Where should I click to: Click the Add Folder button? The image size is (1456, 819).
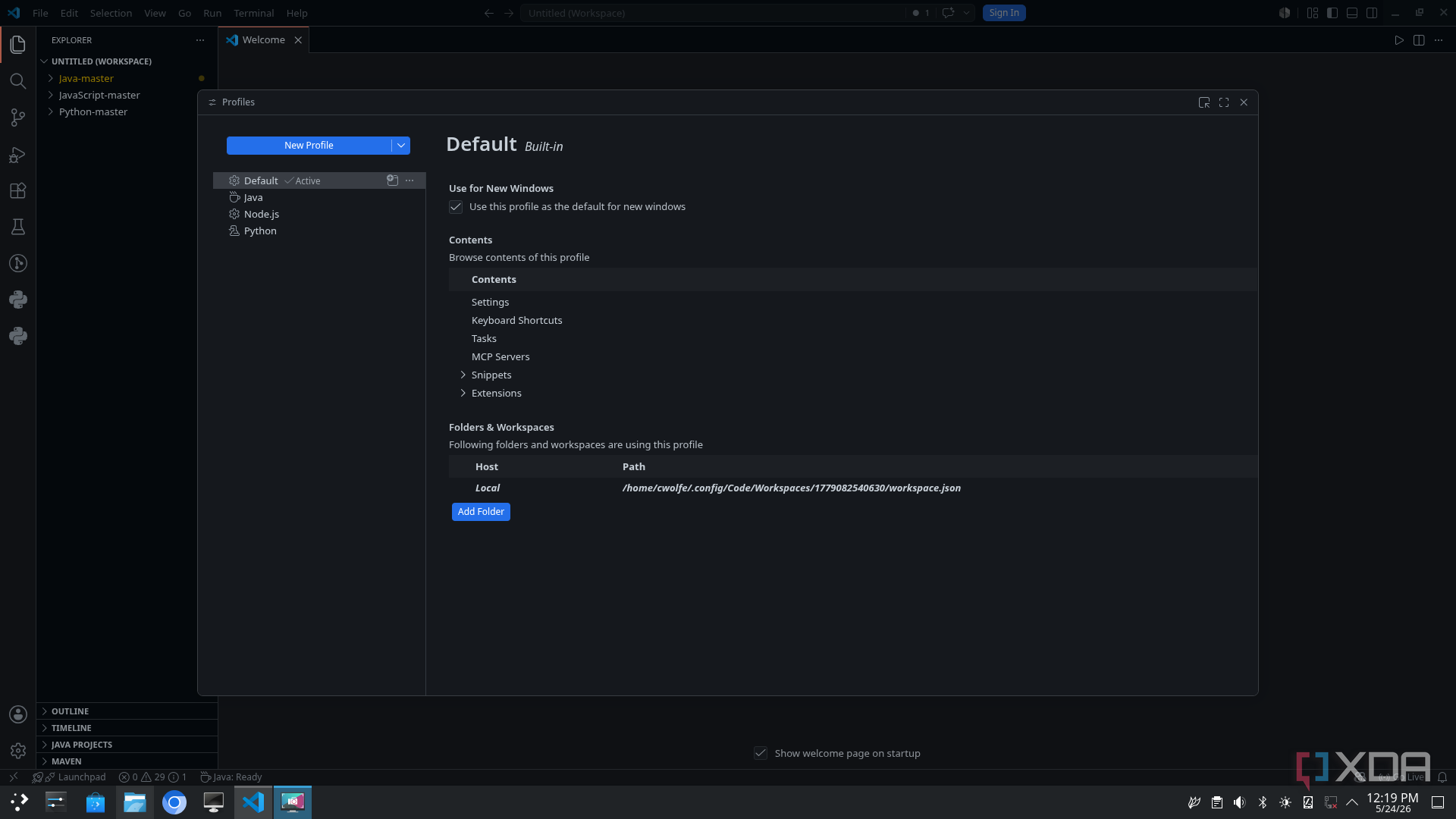pyautogui.click(x=481, y=512)
